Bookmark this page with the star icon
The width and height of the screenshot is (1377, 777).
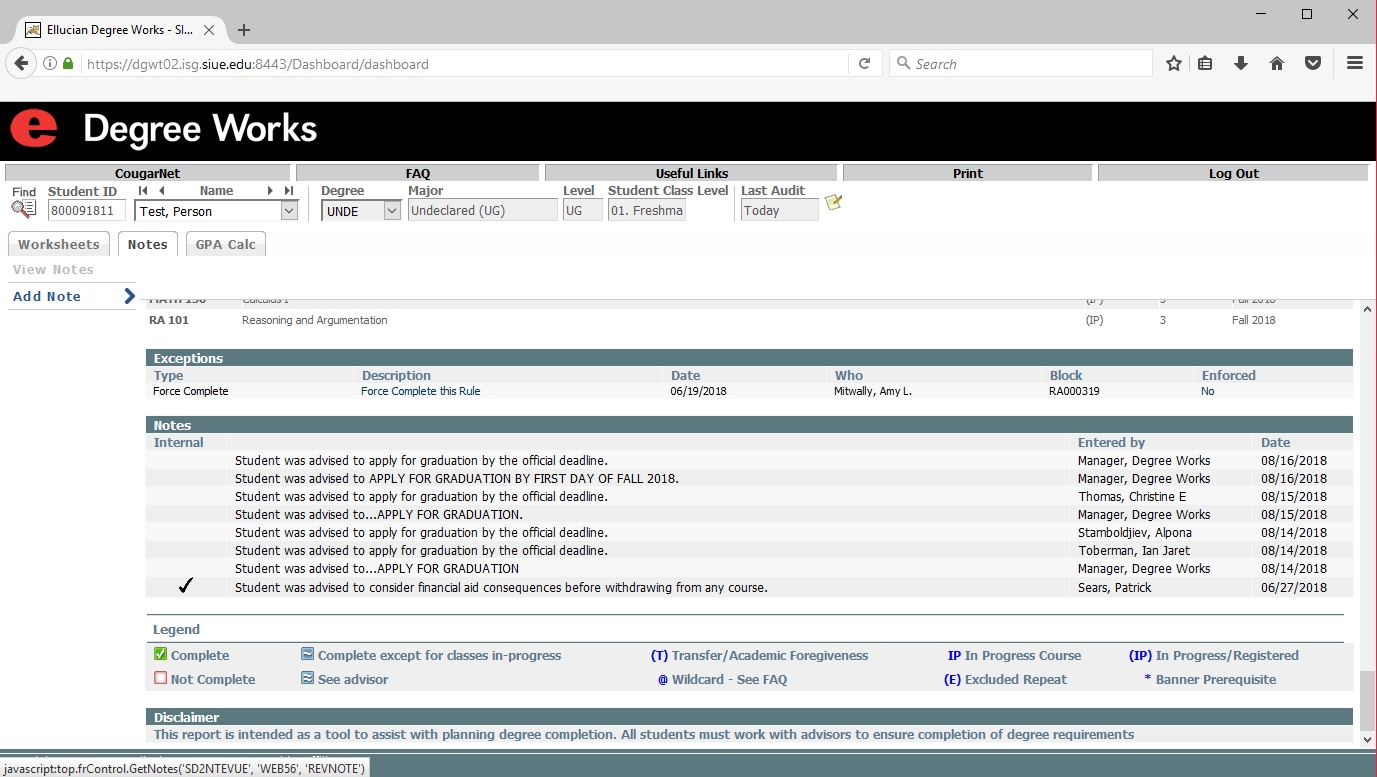(x=1174, y=63)
